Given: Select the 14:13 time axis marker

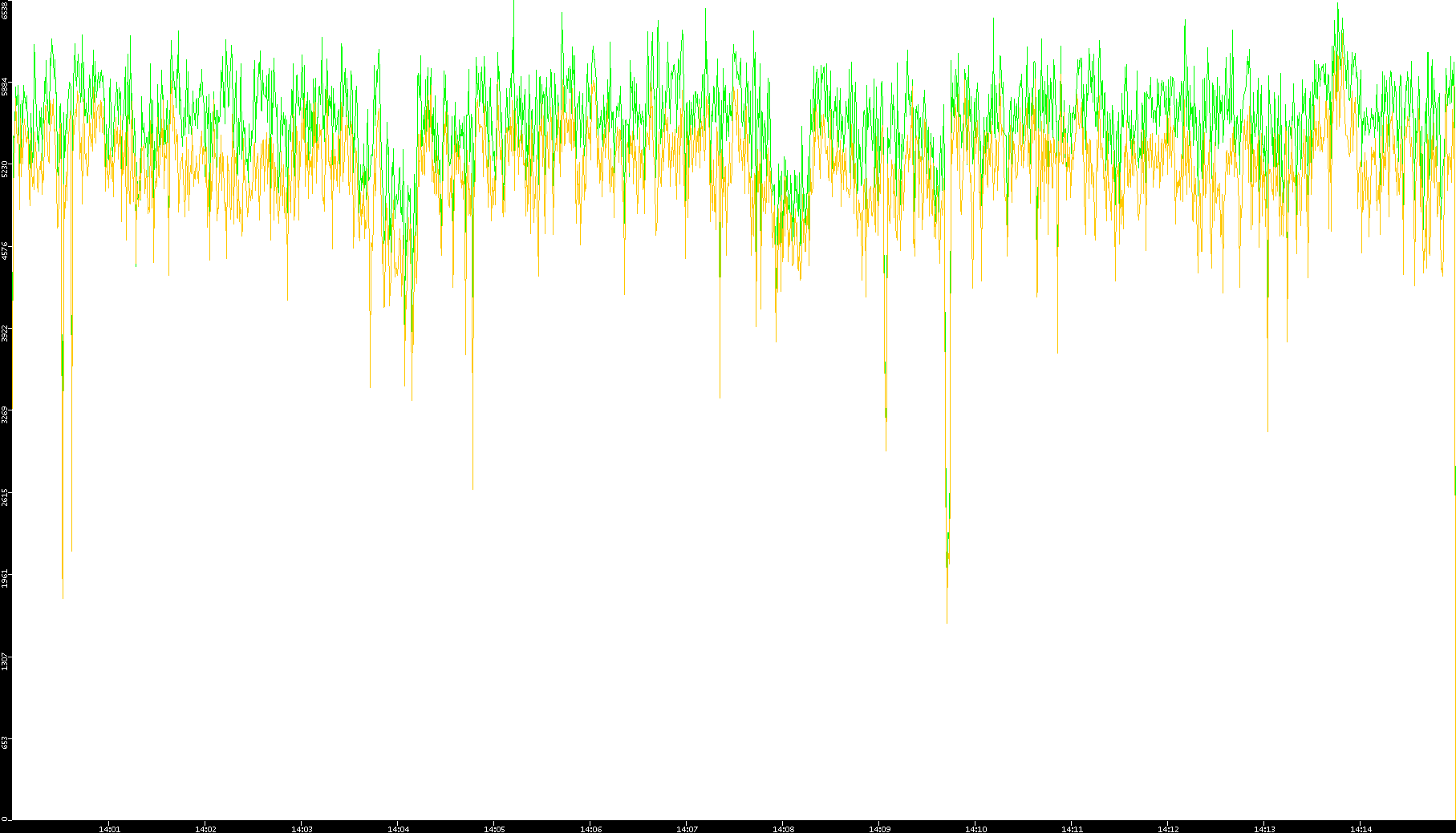Looking at the screenshot, I should (1264, 829).
